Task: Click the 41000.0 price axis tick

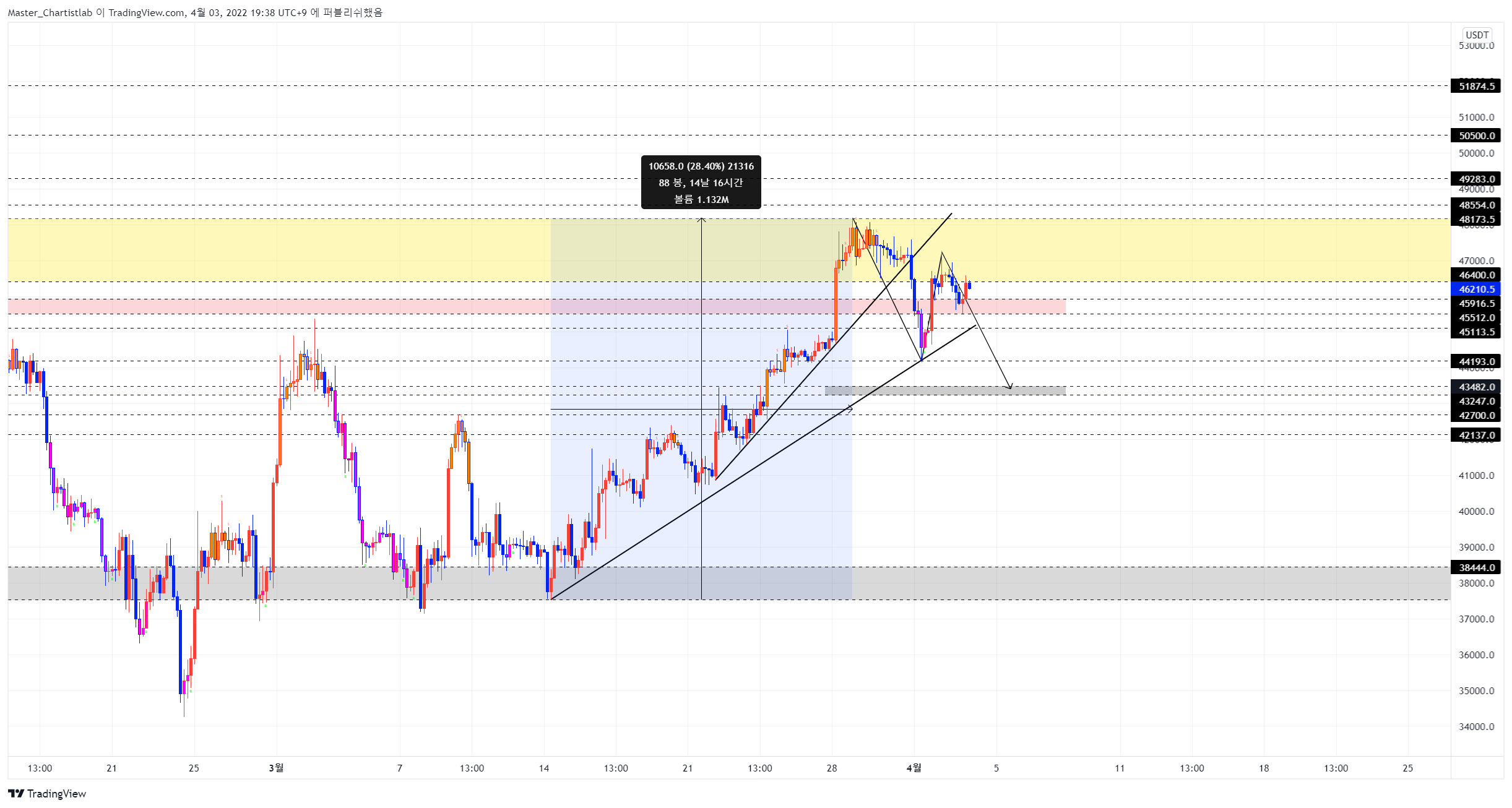Action: [x=1476, y=475]
